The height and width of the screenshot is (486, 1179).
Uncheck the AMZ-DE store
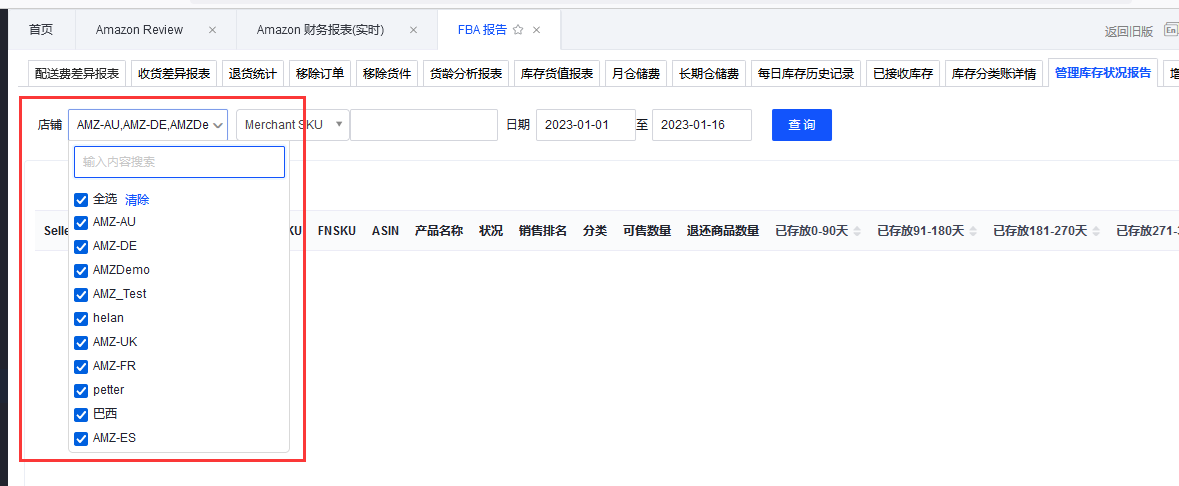[81, 246]
